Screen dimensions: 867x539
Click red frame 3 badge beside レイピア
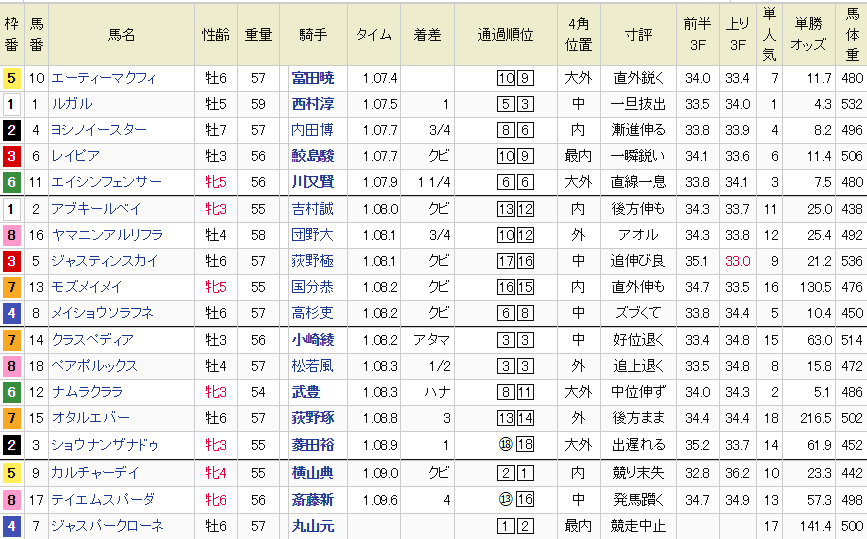(11, 156)
